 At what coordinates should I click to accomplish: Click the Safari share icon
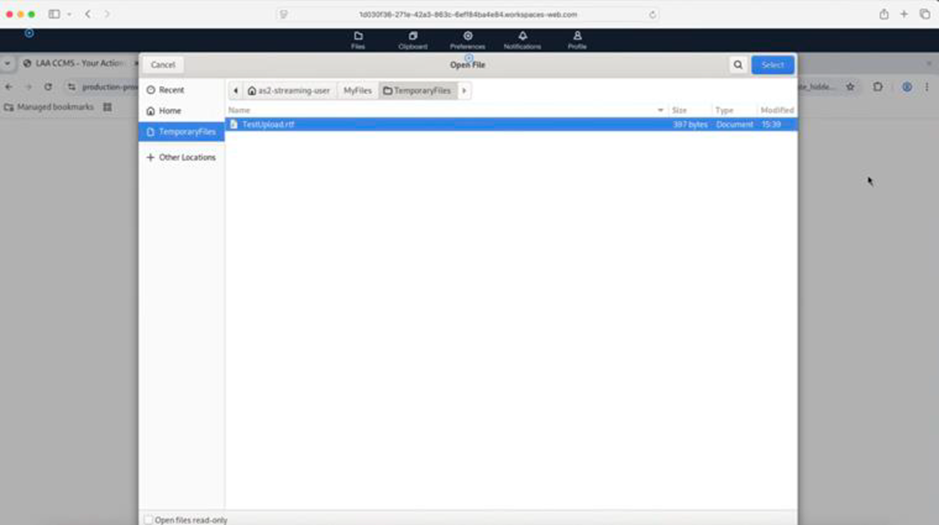click(x=883, y=14)
